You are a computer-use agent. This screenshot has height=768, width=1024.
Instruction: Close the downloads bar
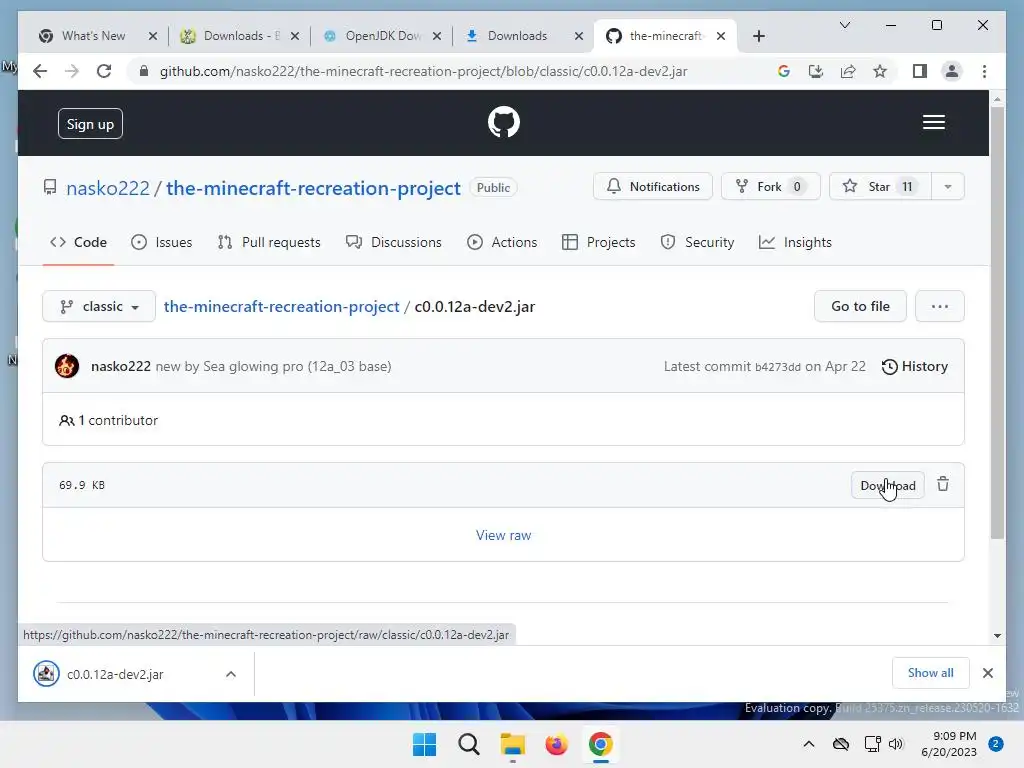pos(987,673)
